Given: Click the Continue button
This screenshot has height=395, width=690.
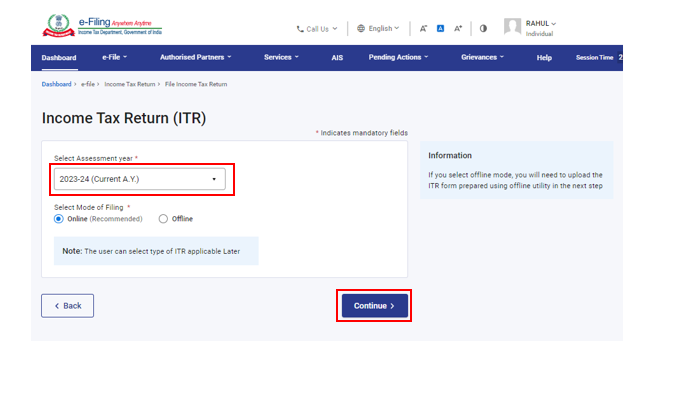Looking at the screenshot, I should pyautogui.click(x=374, y=306).
